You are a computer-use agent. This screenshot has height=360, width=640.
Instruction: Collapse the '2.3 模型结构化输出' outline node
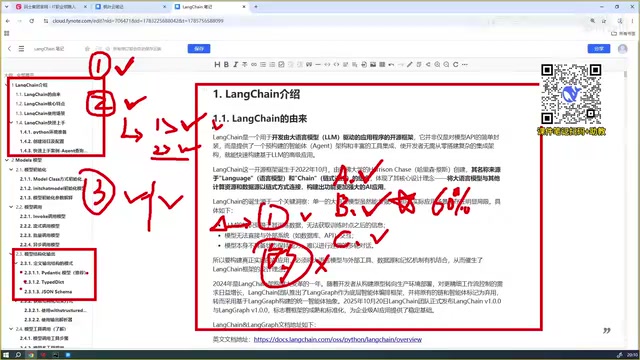11,254
